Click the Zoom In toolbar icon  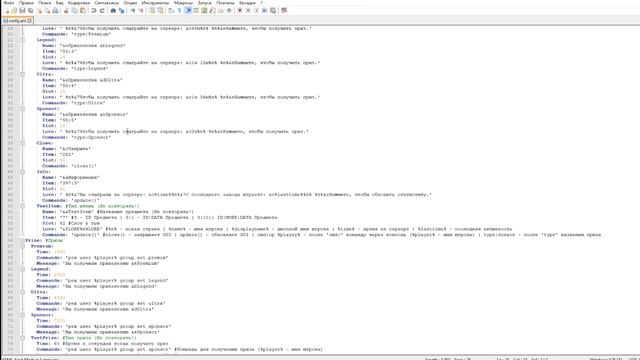point(133,10)
